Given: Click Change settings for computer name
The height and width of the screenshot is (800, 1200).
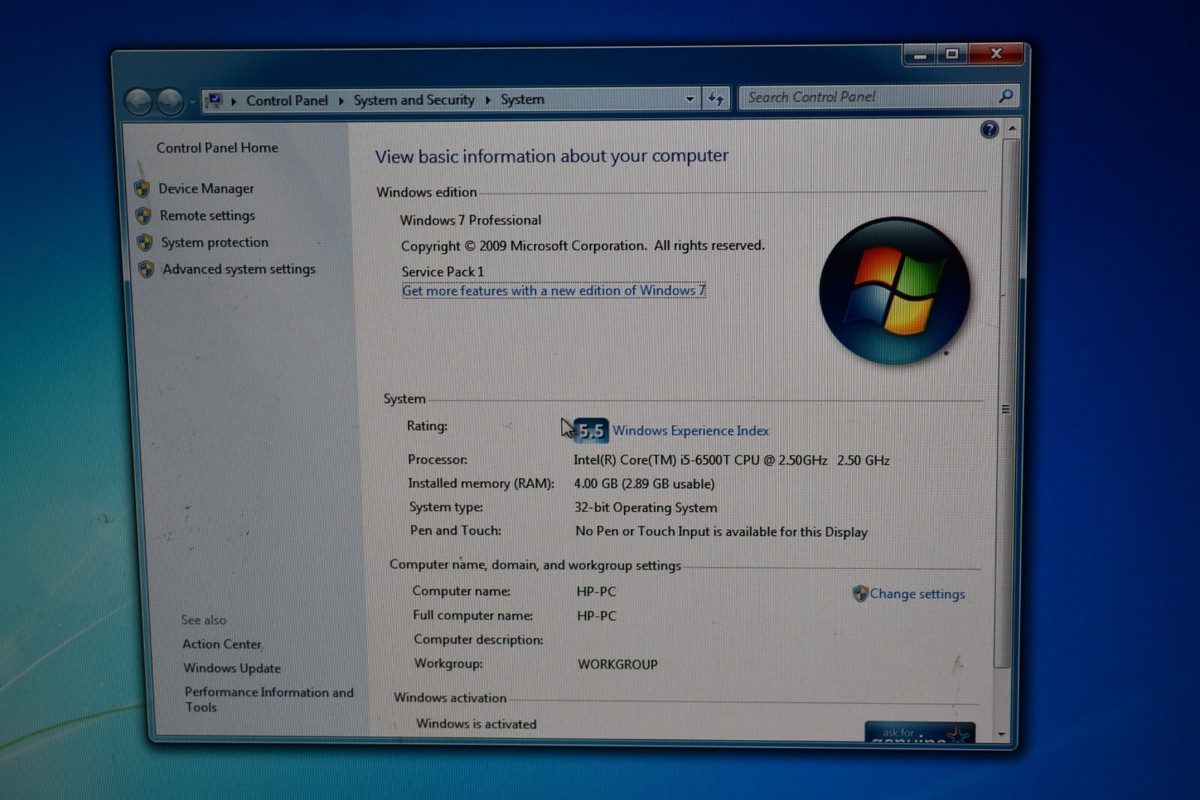Looking at the screenshot, I should 917,593.
